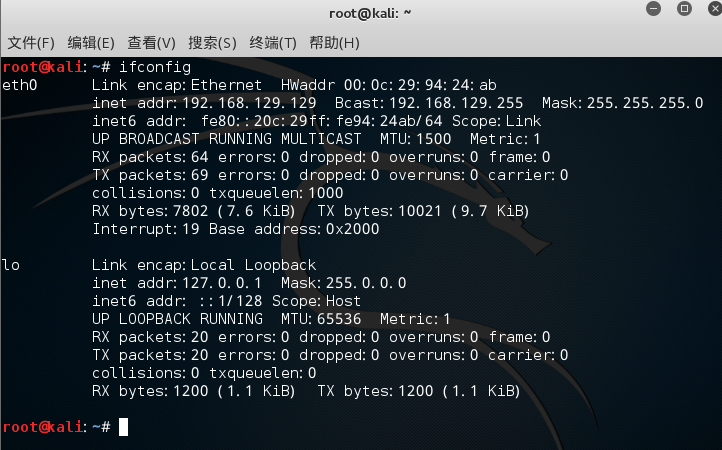The width and height of the screenshot is (722, 450).
Task: Open the 帮助(H) menu
Action: click(334, 43)
